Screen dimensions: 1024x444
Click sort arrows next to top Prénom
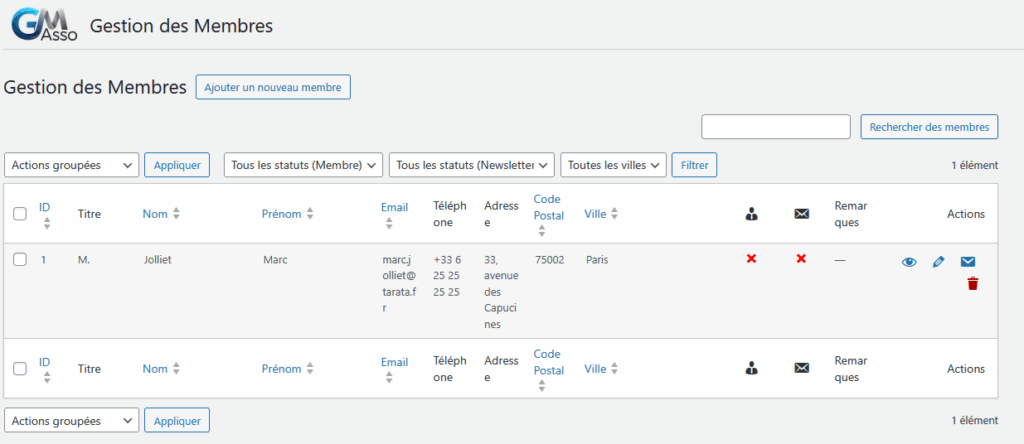click(310, 214)
